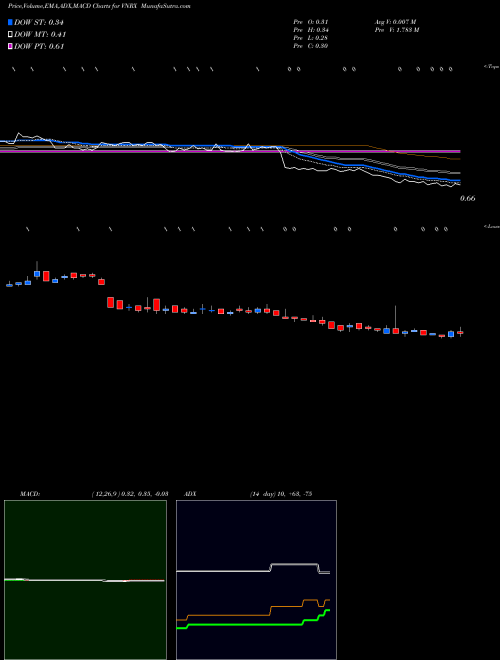Select the 'DOW PT: 0.61' legend text
Viewport: 500px width, 660px height.
39,46
